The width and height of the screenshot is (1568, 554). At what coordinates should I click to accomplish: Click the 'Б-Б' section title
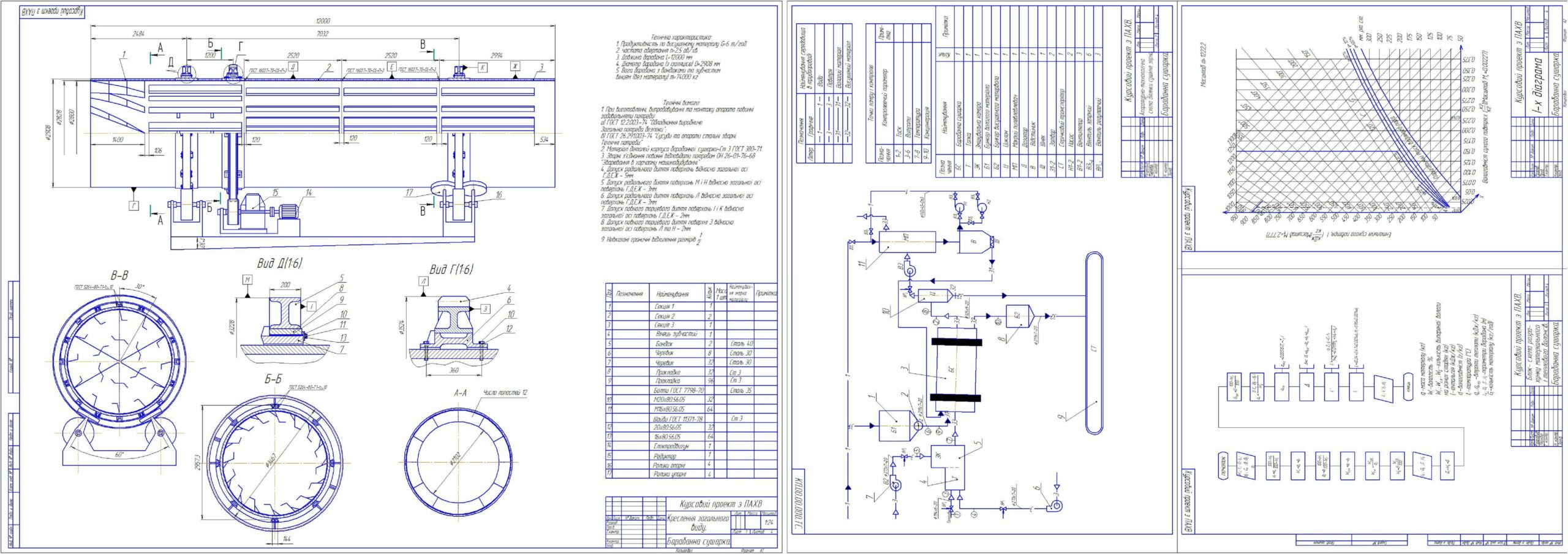[x=273, y=379]
